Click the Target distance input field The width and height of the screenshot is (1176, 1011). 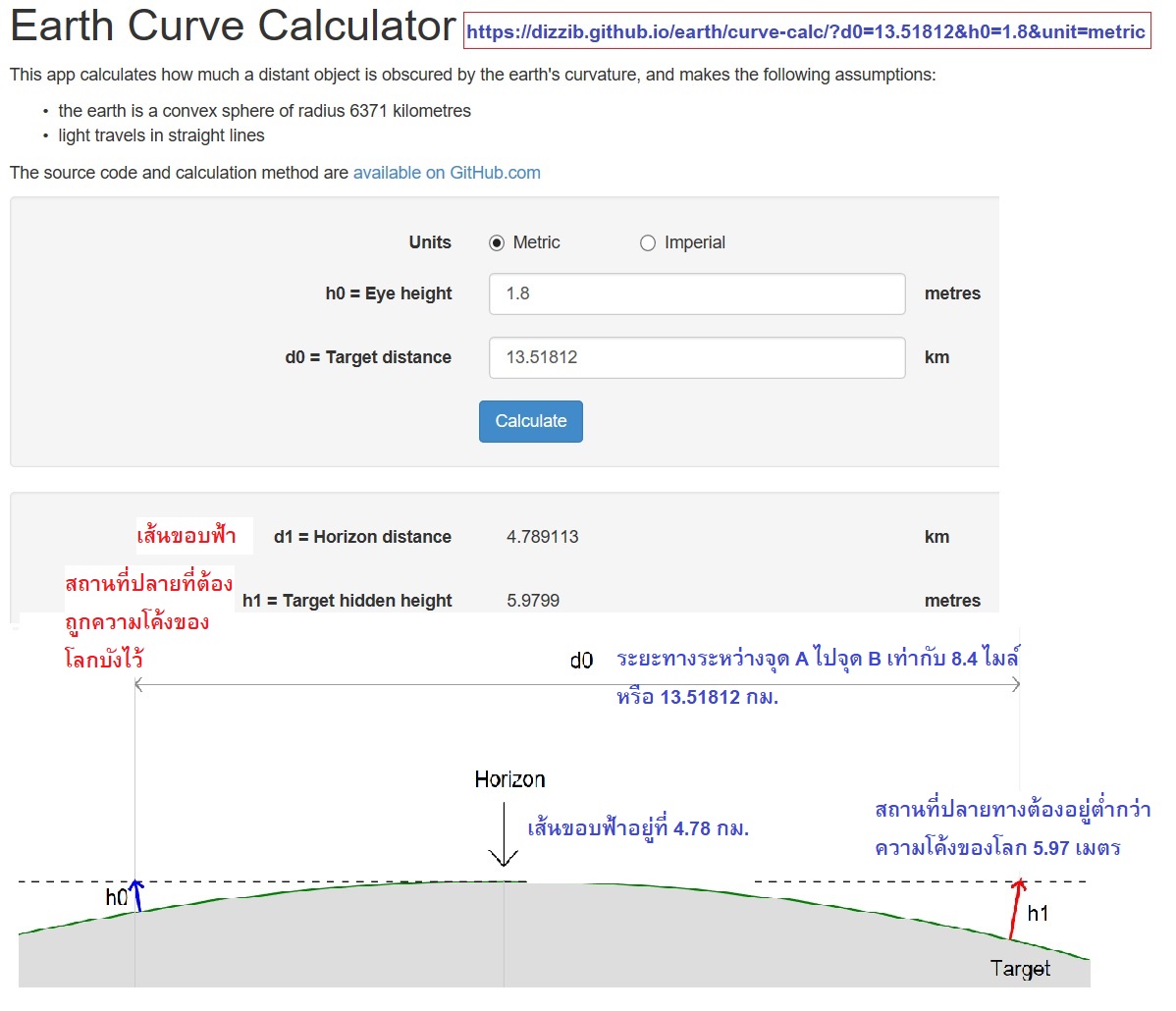click(696, 357)
